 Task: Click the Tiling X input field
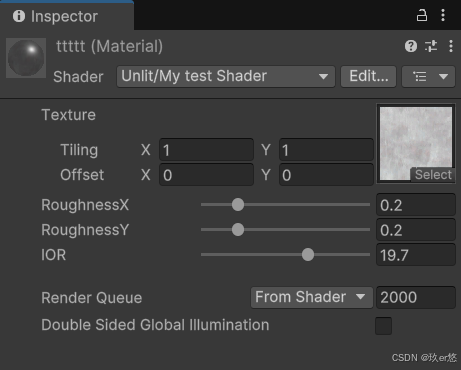point(206,150)
